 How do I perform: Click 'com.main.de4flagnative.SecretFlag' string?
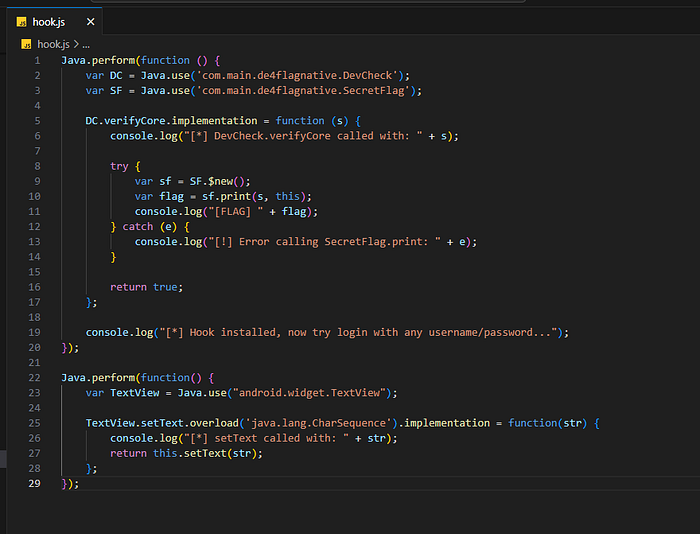click(303, 91)
